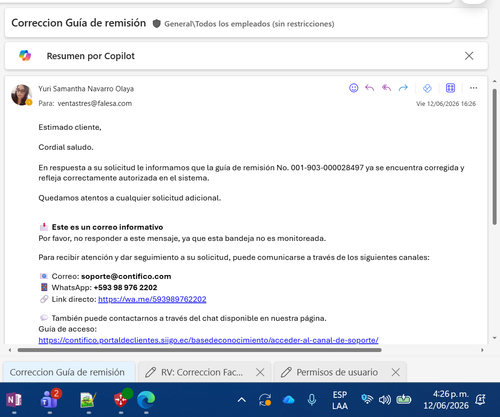This screenshot has height=417, width=500.
Task: Click General\Todos los empleados sensitivity label
Action: pos(249,24)
